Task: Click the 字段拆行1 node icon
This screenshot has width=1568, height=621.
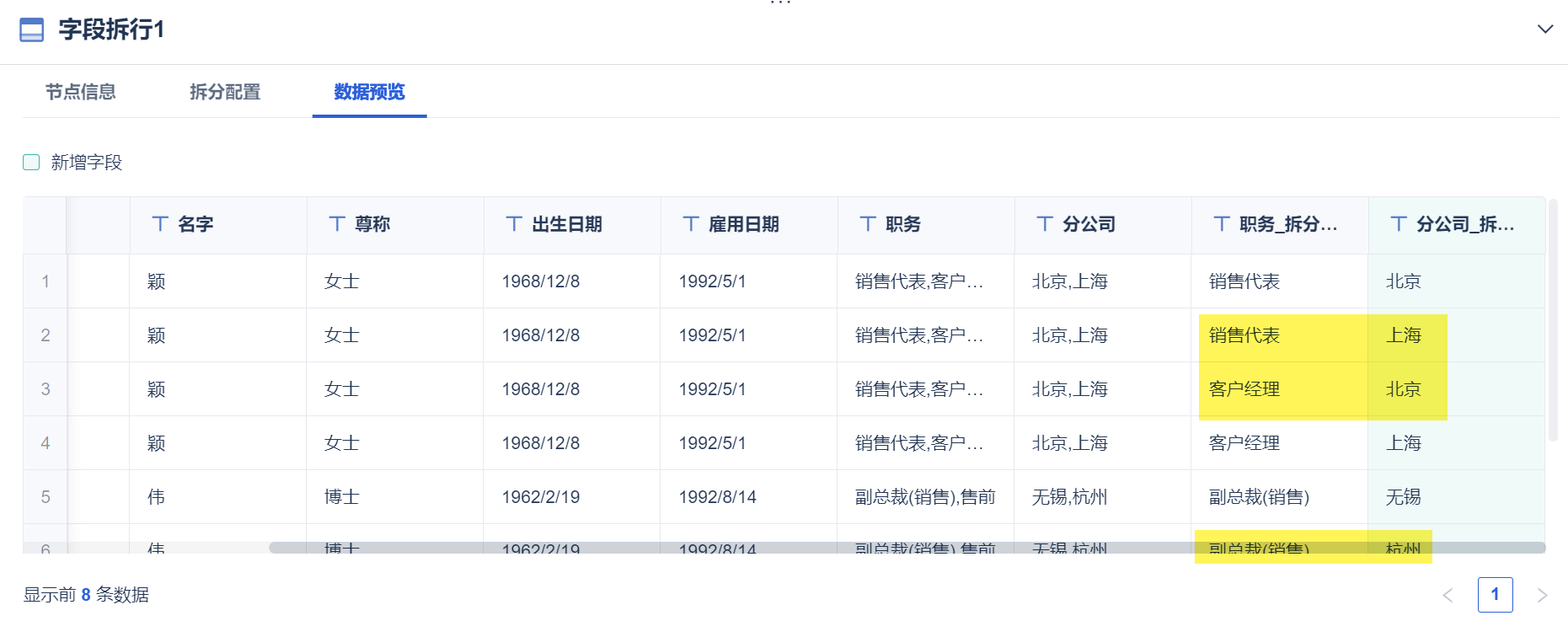Action: 31,30
